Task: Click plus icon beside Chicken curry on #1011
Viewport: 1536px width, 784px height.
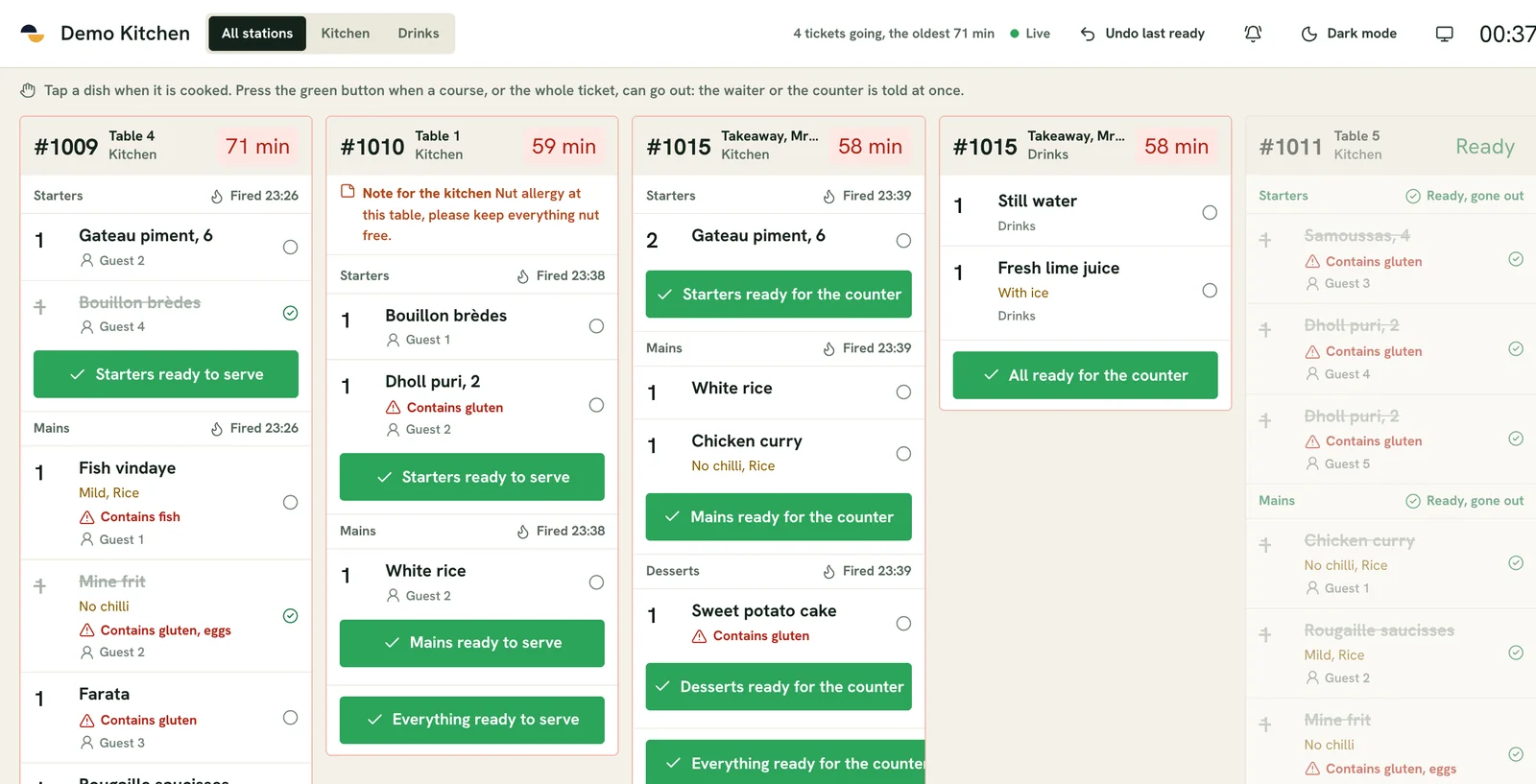Action: (1265, 545)
